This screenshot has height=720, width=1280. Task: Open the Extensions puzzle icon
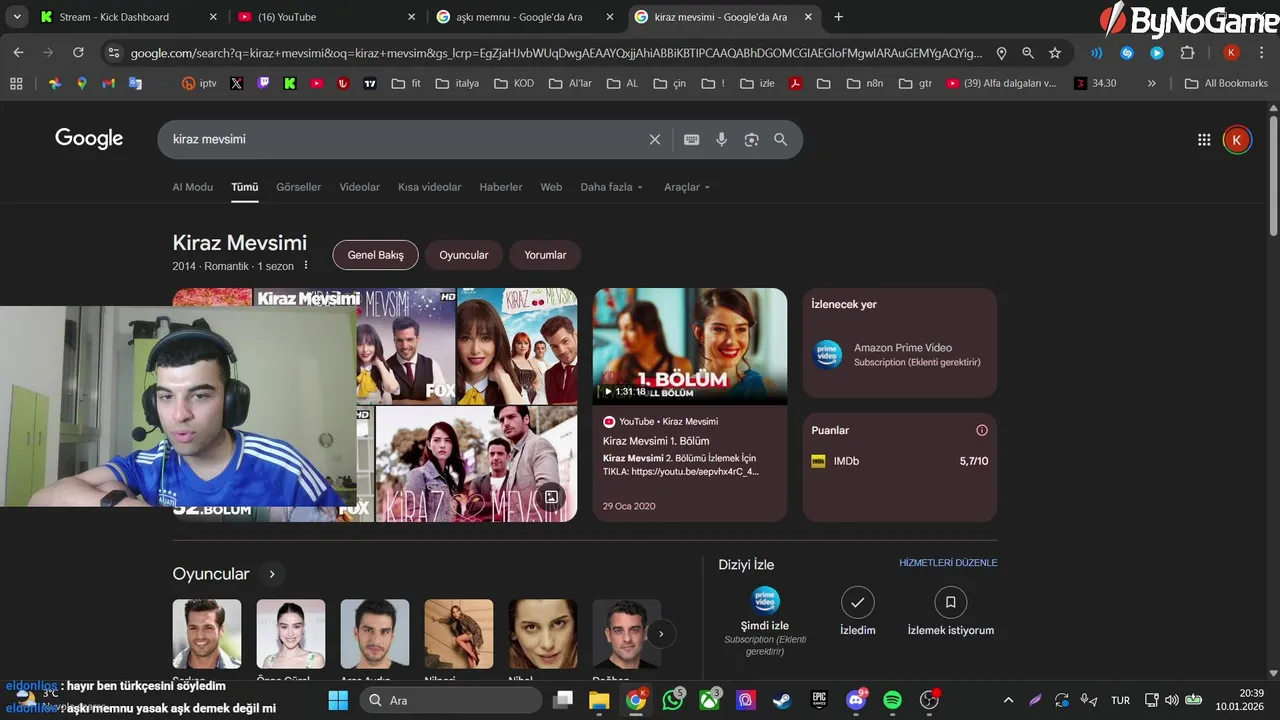pyautogui.click(x=1187, y=53)
